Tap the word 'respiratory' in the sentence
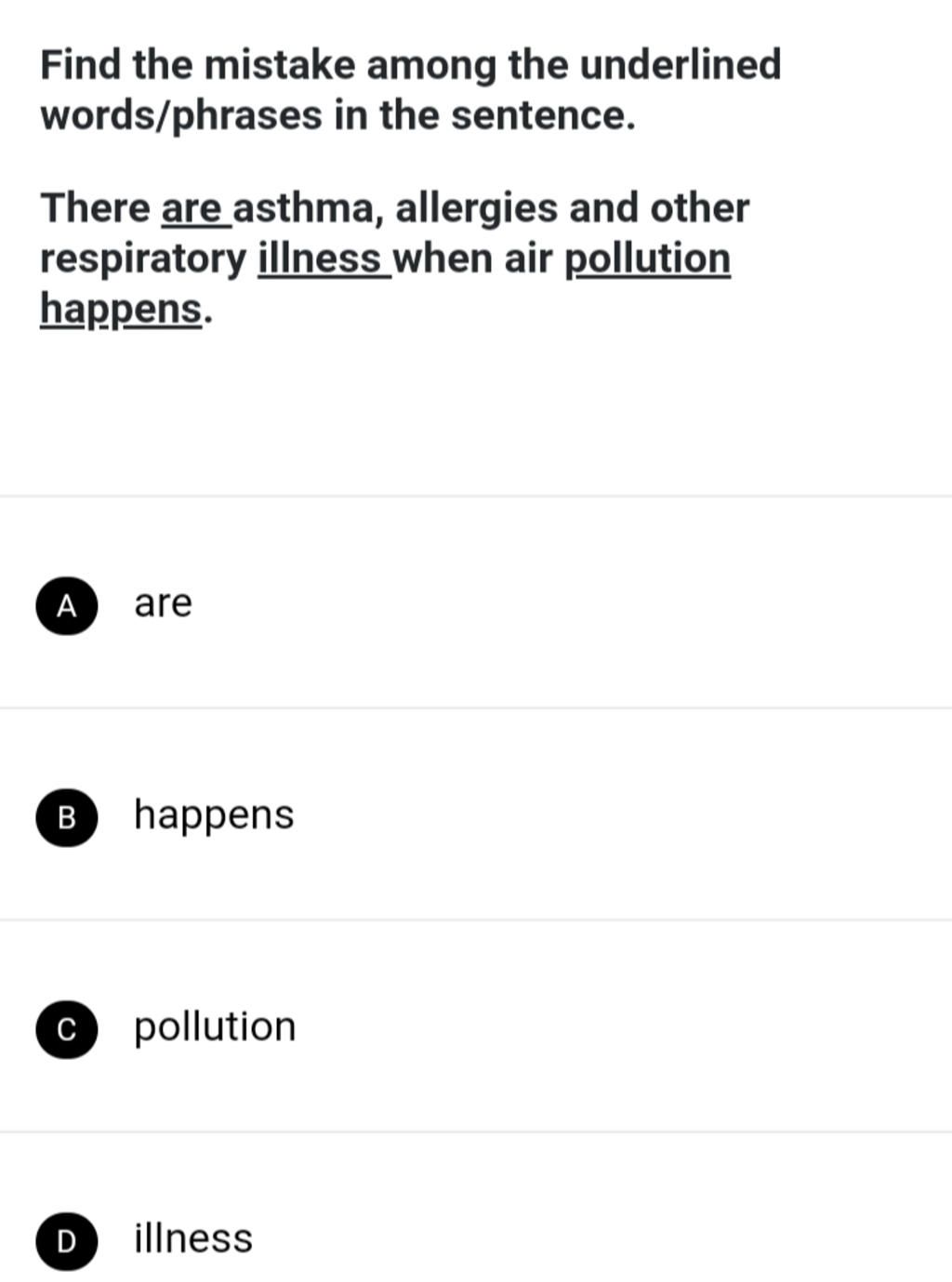This screenshot has width=952, height=1282. pyautogui.click(x=143, y=259)
